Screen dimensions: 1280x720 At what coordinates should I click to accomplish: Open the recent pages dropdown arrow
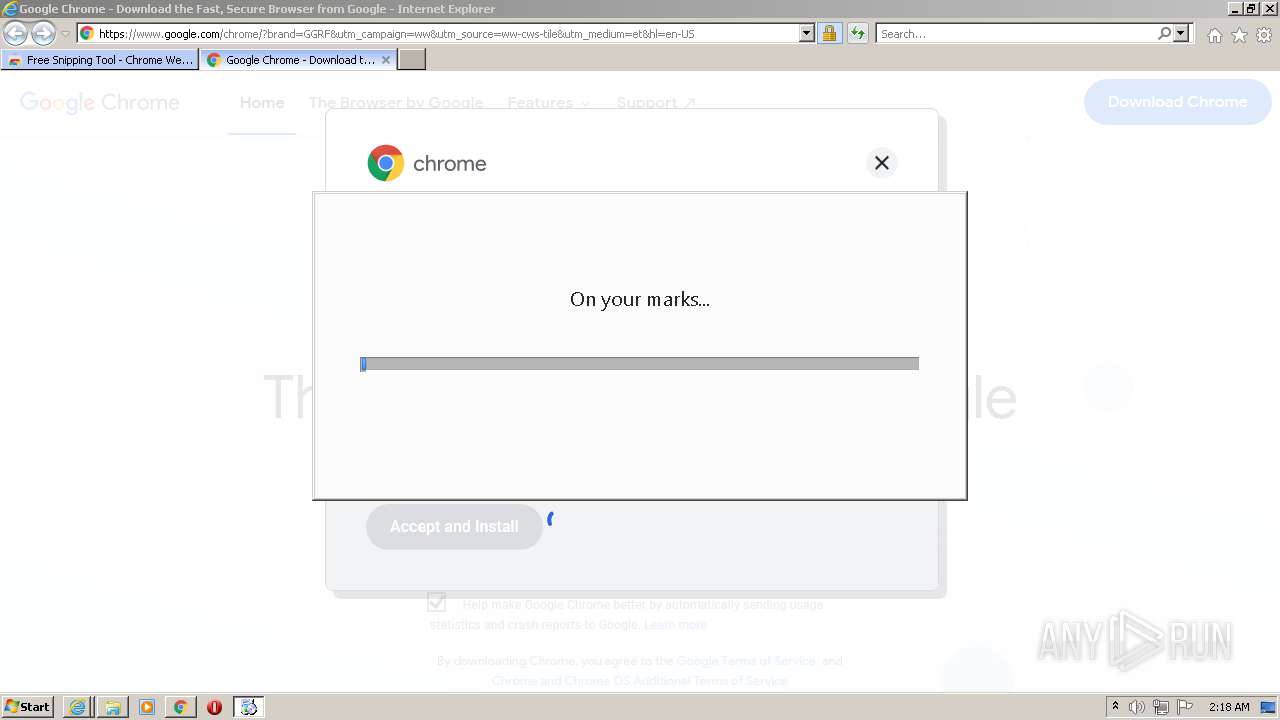click(x=66, y=34)
